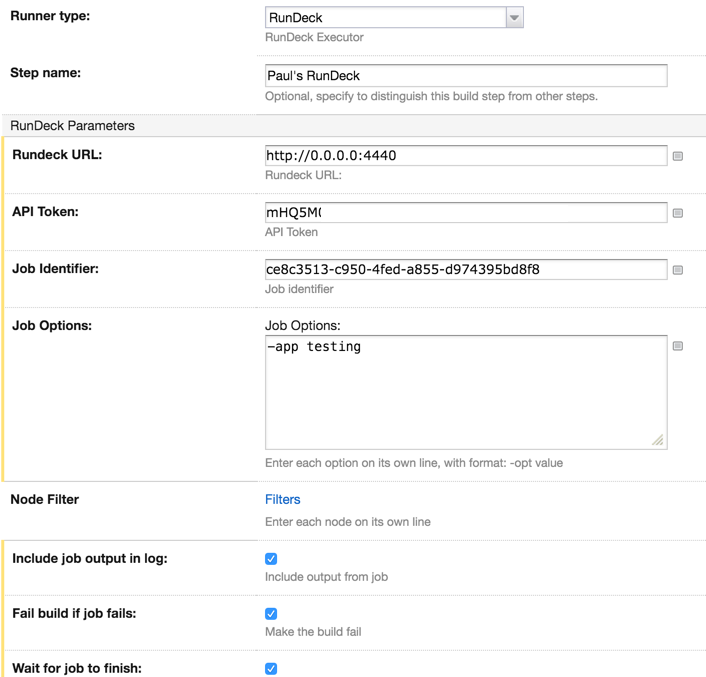
Task: Click the Job Options textarea resize handle
Action: click(658, 440)
